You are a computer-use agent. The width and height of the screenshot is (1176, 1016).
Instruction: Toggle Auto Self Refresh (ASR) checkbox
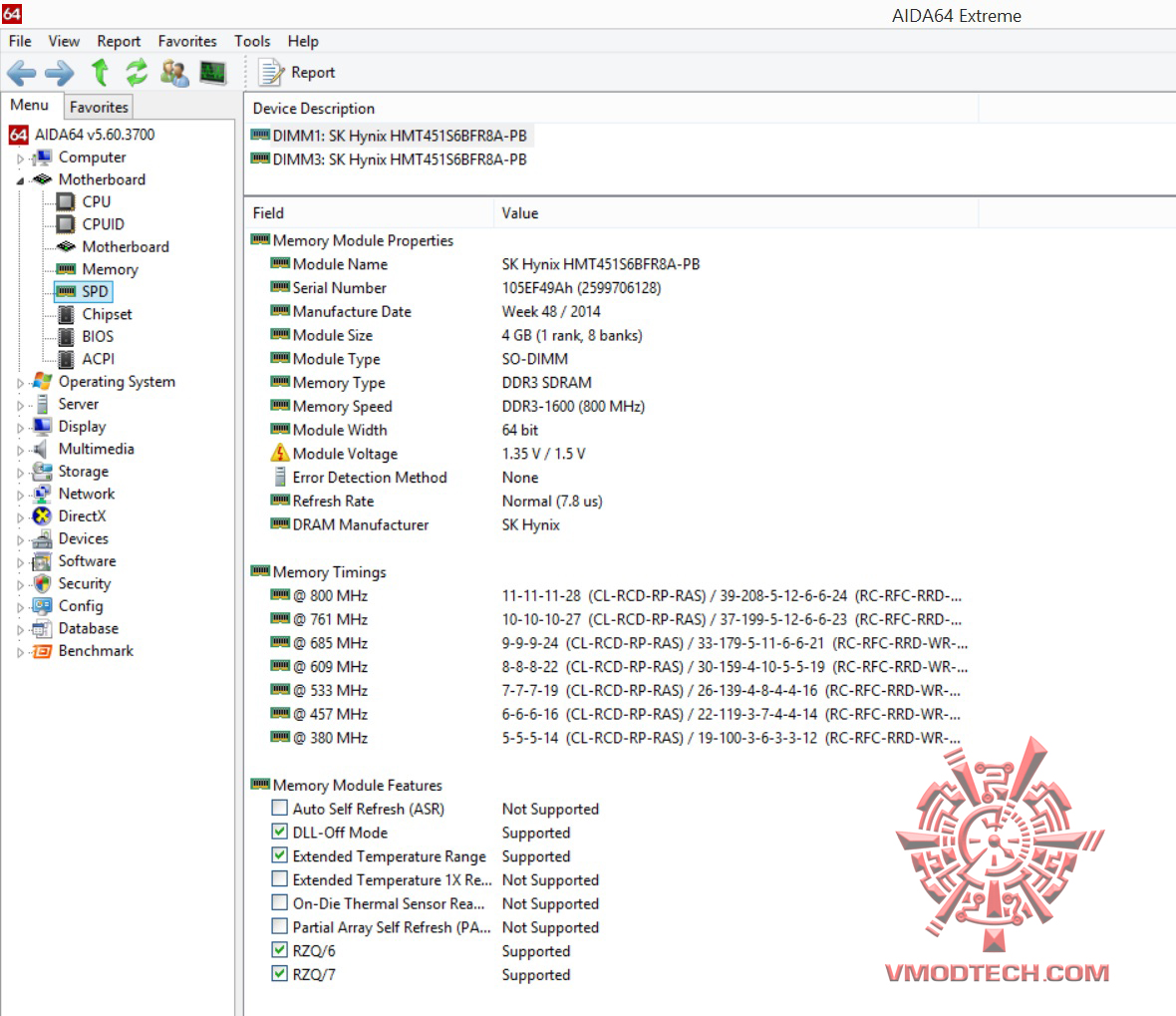(x=279, y=809)
